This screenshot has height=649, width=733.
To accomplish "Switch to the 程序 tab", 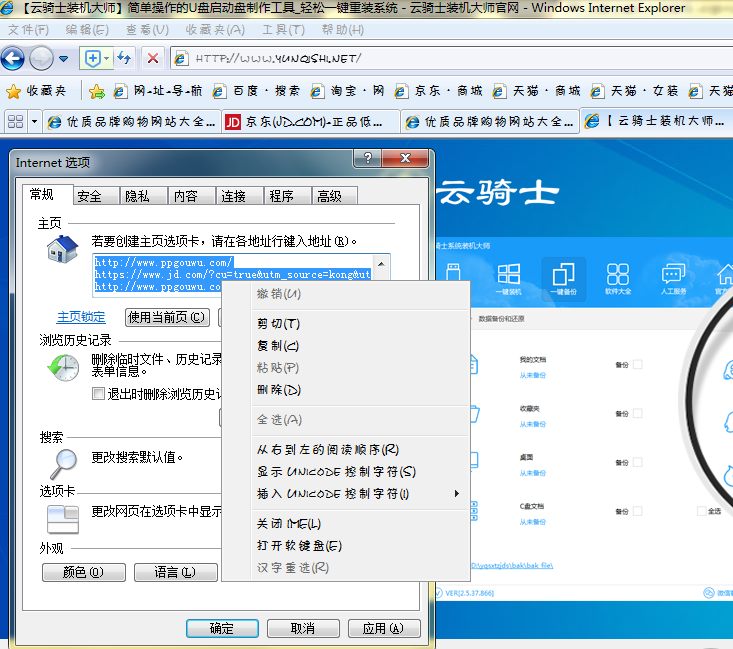I will coord(288,196).
